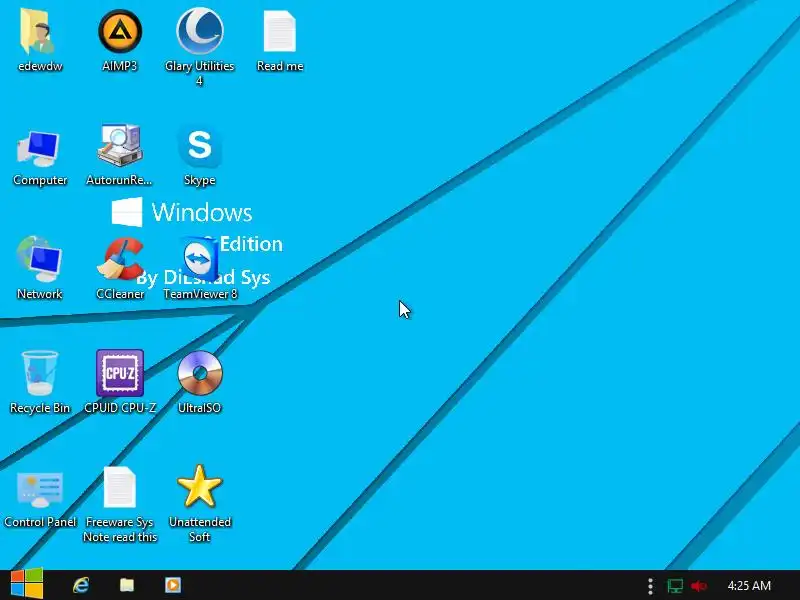Viewport: 800px width, 600px height.
Task: Show hidden tray icons via three dots
Action: tap(650, 586)
